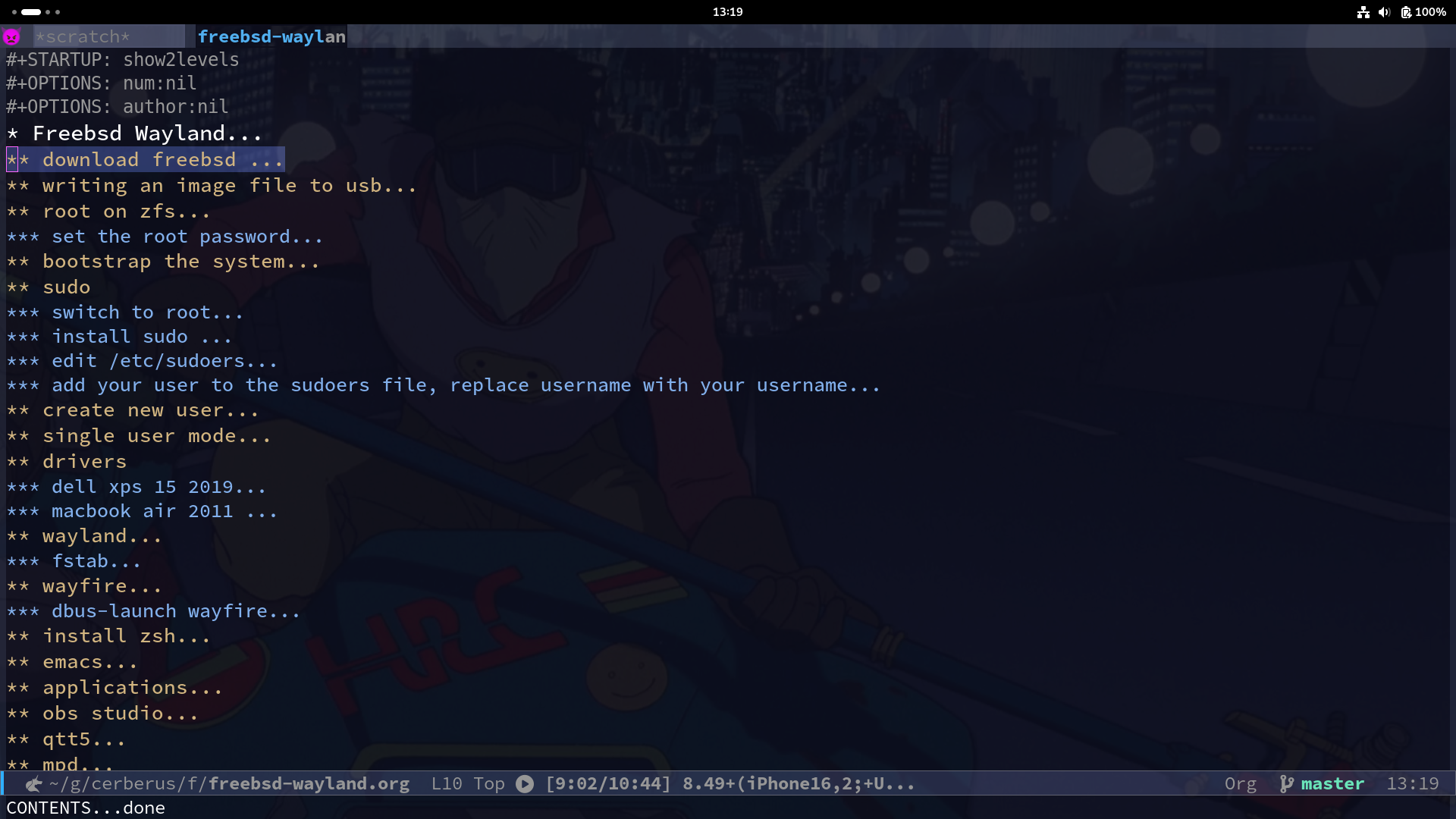Click the network icon in top panel
This screenshot has height=819, width=1456.
[x=1363, y=12]
